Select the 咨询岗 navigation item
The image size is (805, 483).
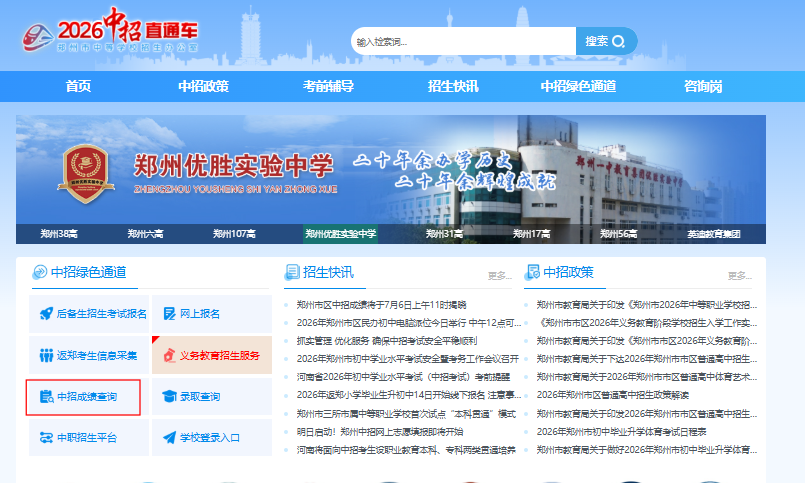pyautogui.click(x=703, y=86)
